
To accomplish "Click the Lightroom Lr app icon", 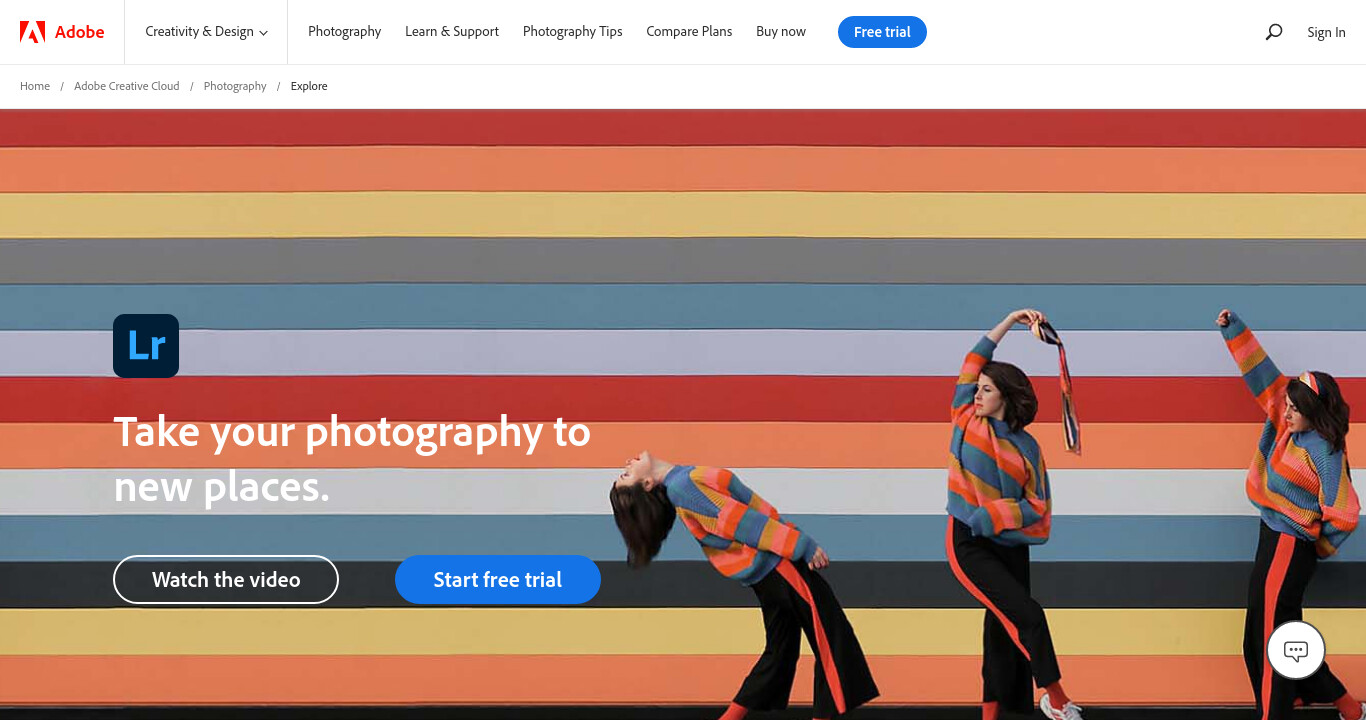I will [146, 346].
